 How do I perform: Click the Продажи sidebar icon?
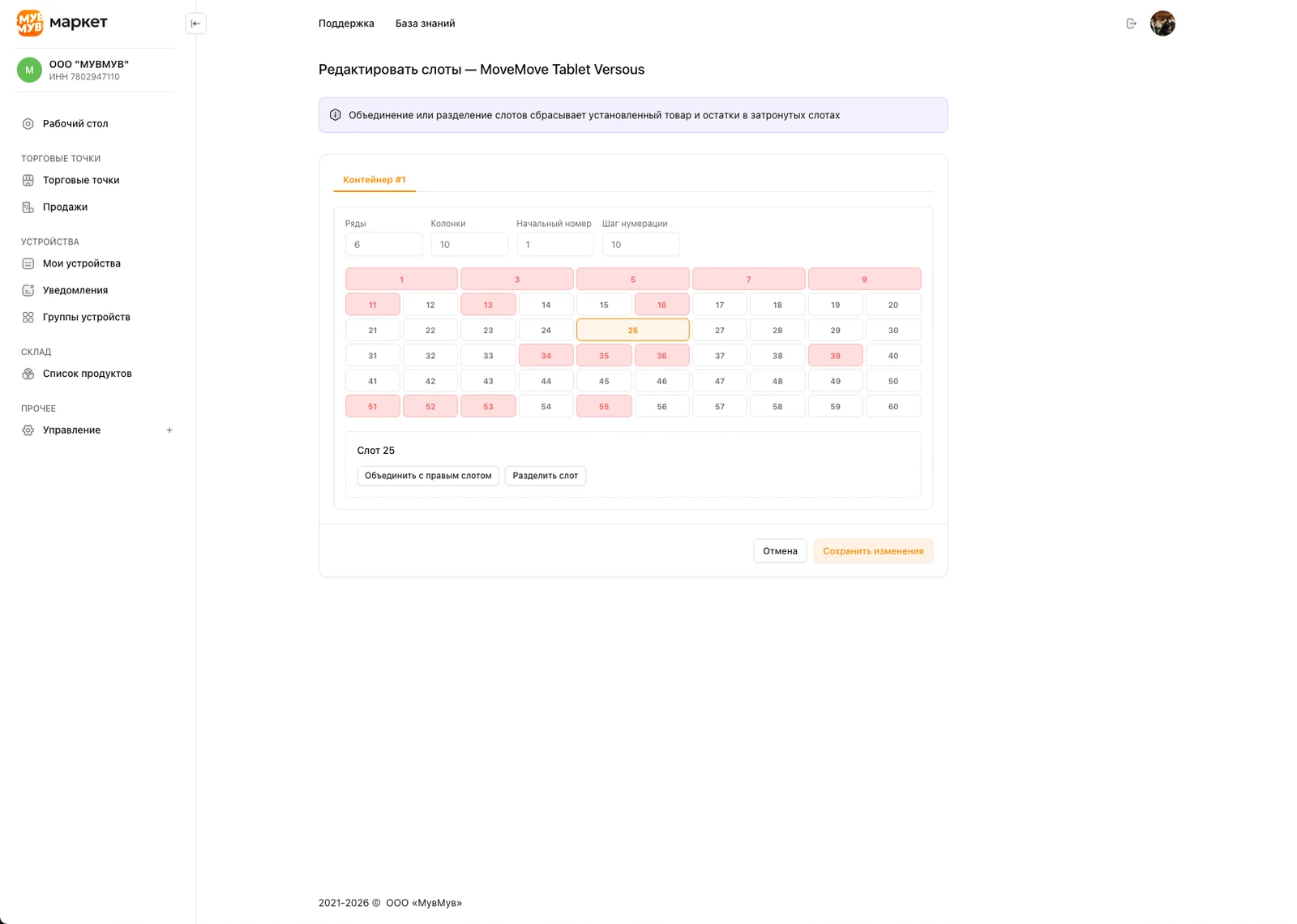tap(28, 207)
